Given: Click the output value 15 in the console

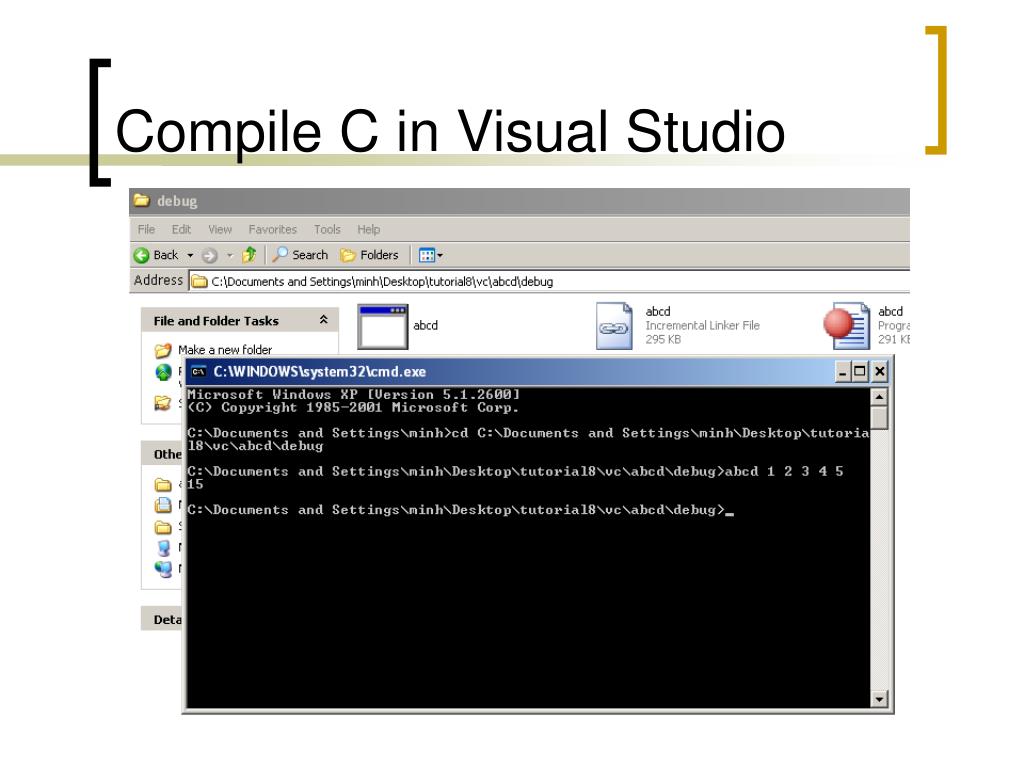Looking at the screenshot, I should [x=195, y=484].
